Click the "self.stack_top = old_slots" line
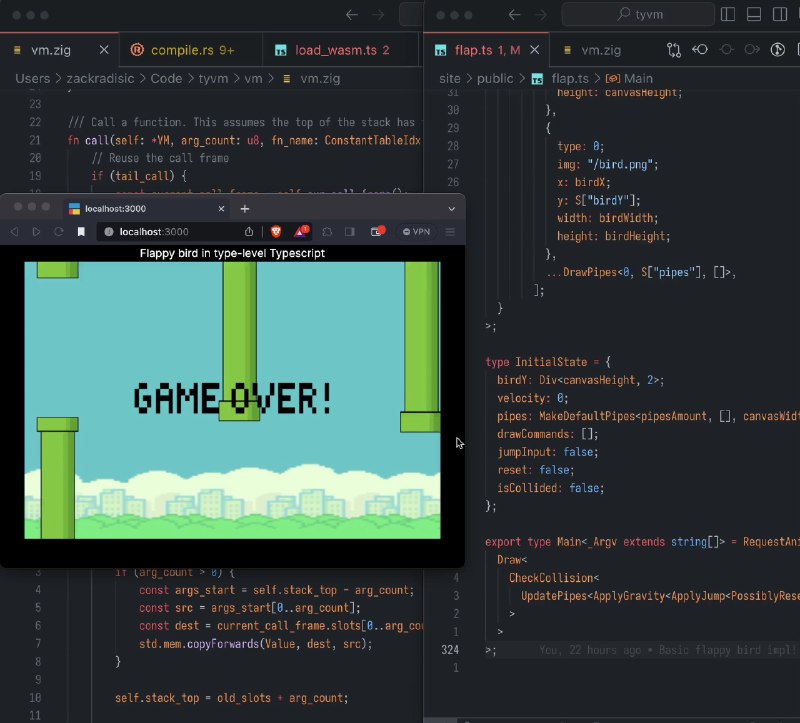The image size is (800, 723). pos(232,698)
